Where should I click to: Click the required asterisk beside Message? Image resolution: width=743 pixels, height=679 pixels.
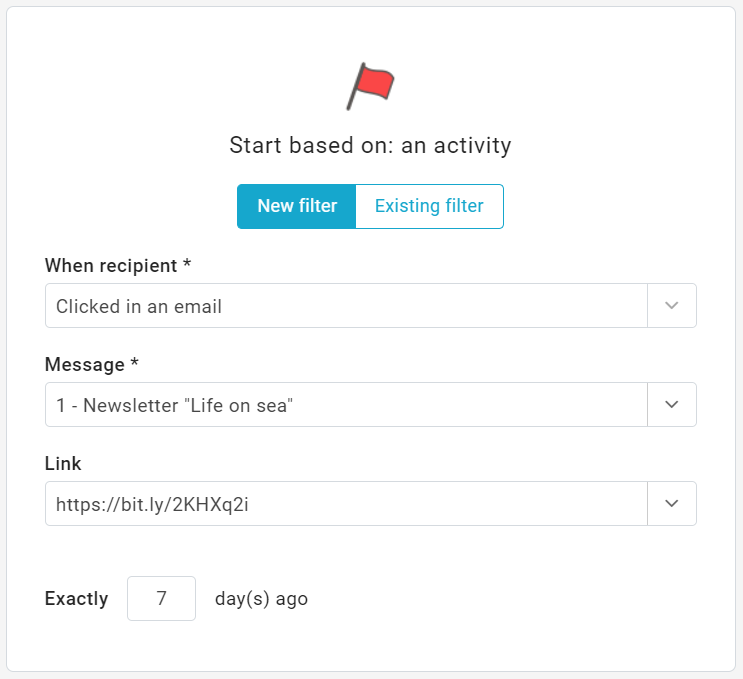tap(135, 365)
